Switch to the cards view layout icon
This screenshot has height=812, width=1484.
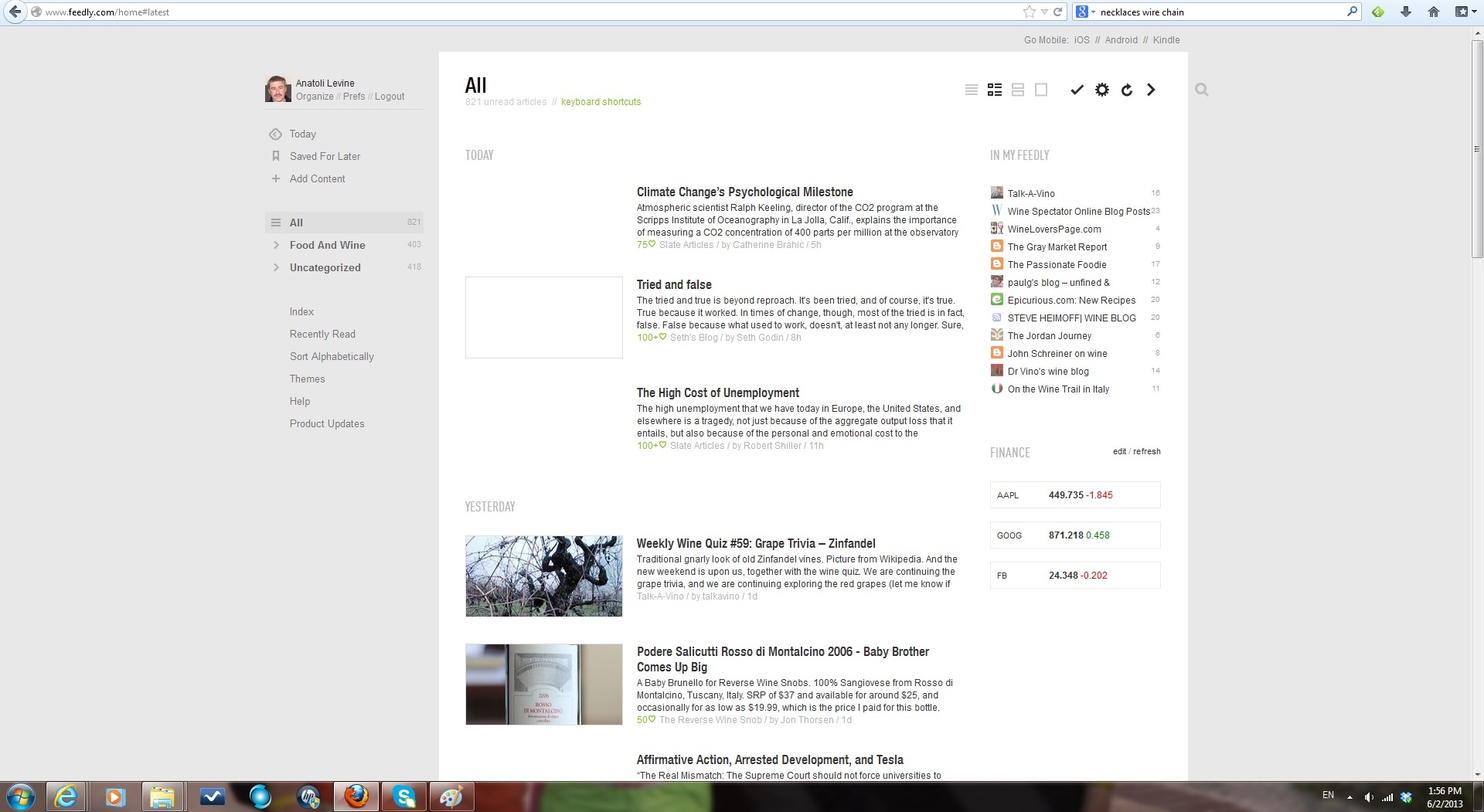point(1018,90)
